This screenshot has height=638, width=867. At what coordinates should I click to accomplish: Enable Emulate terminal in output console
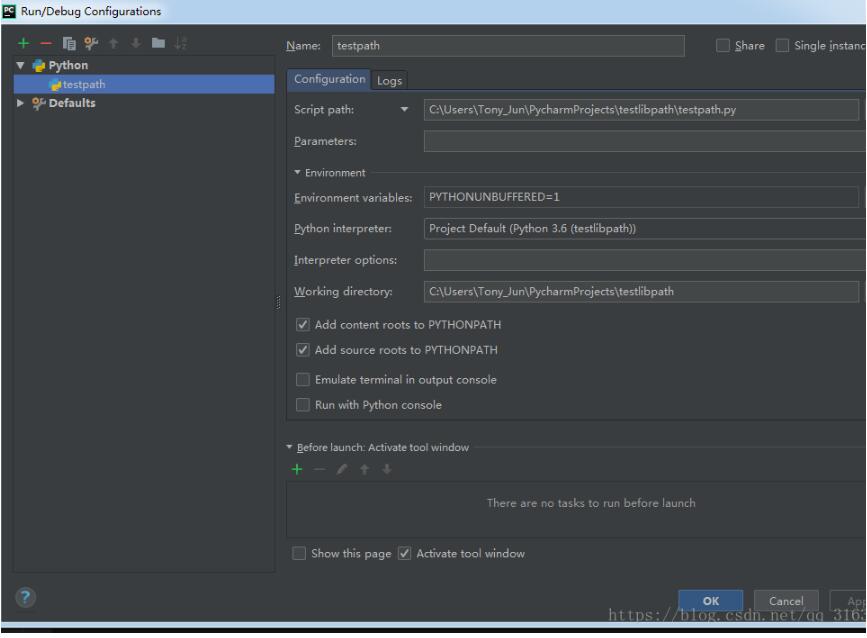(302, 380)
